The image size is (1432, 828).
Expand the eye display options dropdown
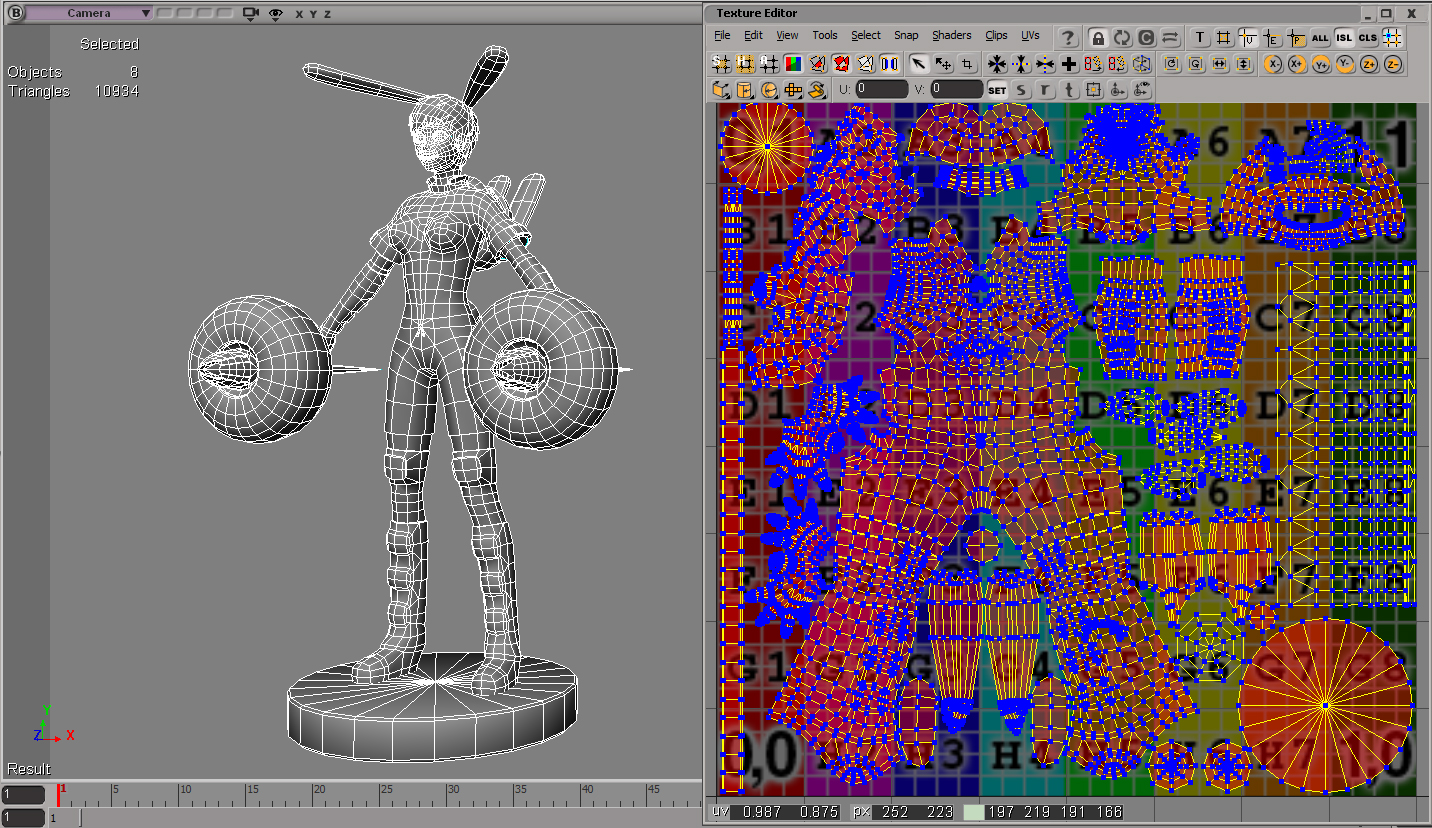[x=276, y=13]
